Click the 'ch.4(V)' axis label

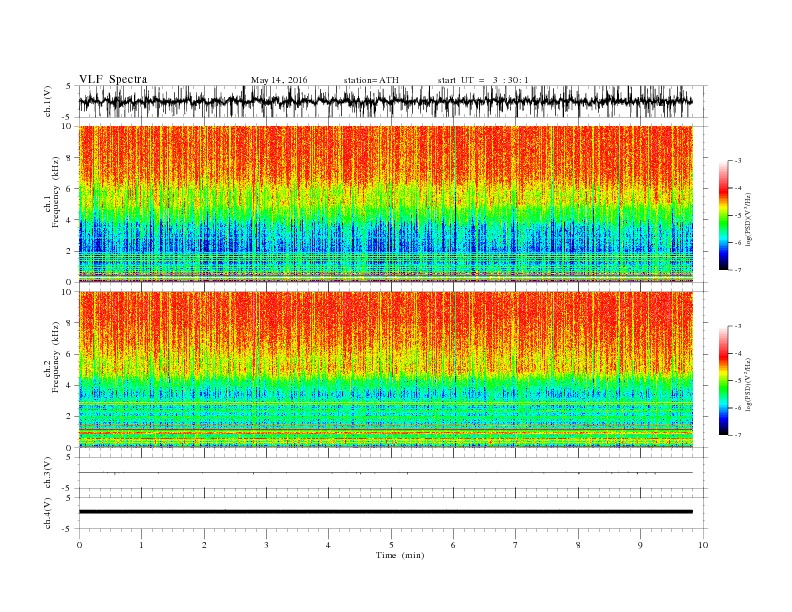coord(47,513)
